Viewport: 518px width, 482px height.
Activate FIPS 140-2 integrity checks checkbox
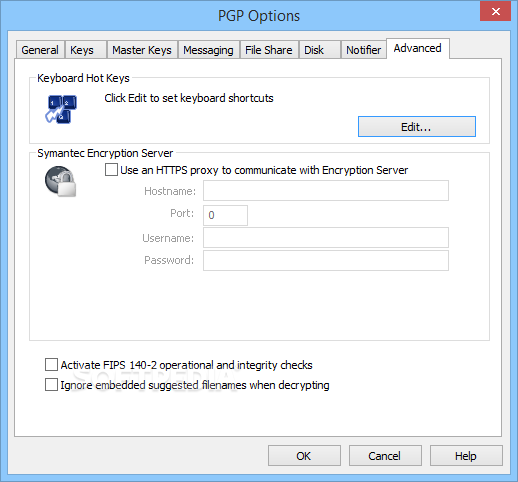pos(51,365)
